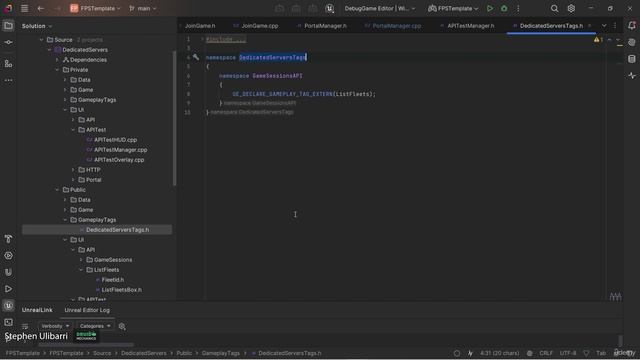The height and width of the screenshot is (360, 640).
Task: Open the Structure tool window icon
Action: (x=8, y=63)
